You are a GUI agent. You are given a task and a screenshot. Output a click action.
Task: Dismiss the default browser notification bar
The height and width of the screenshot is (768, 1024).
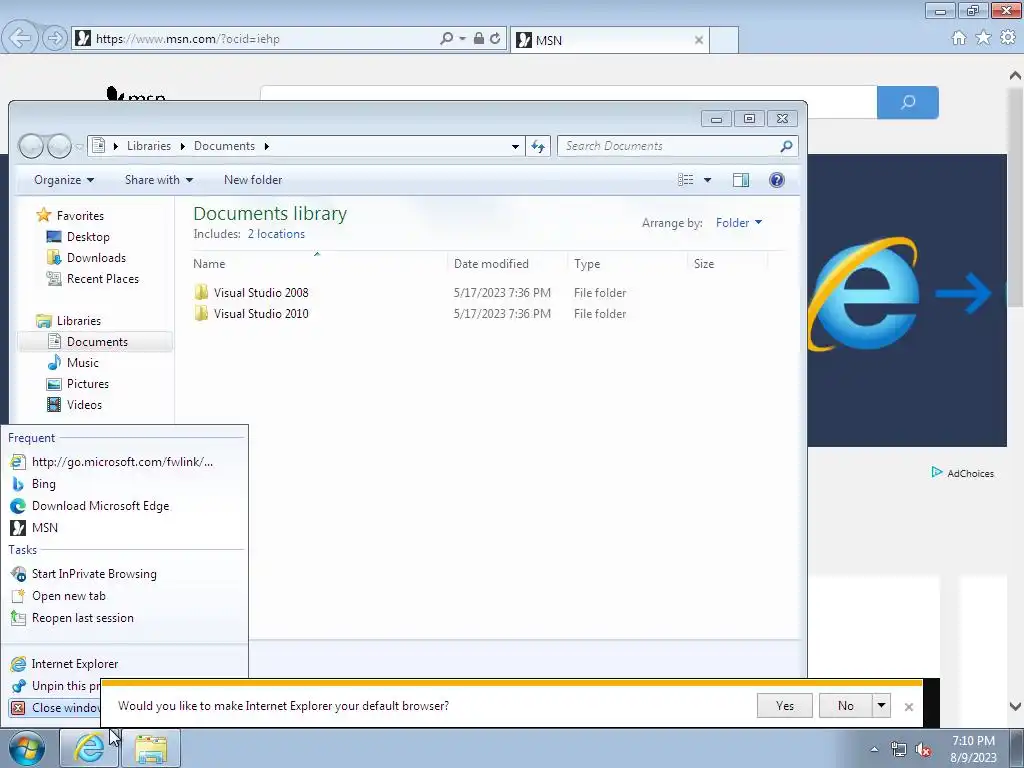coord(908,707)
